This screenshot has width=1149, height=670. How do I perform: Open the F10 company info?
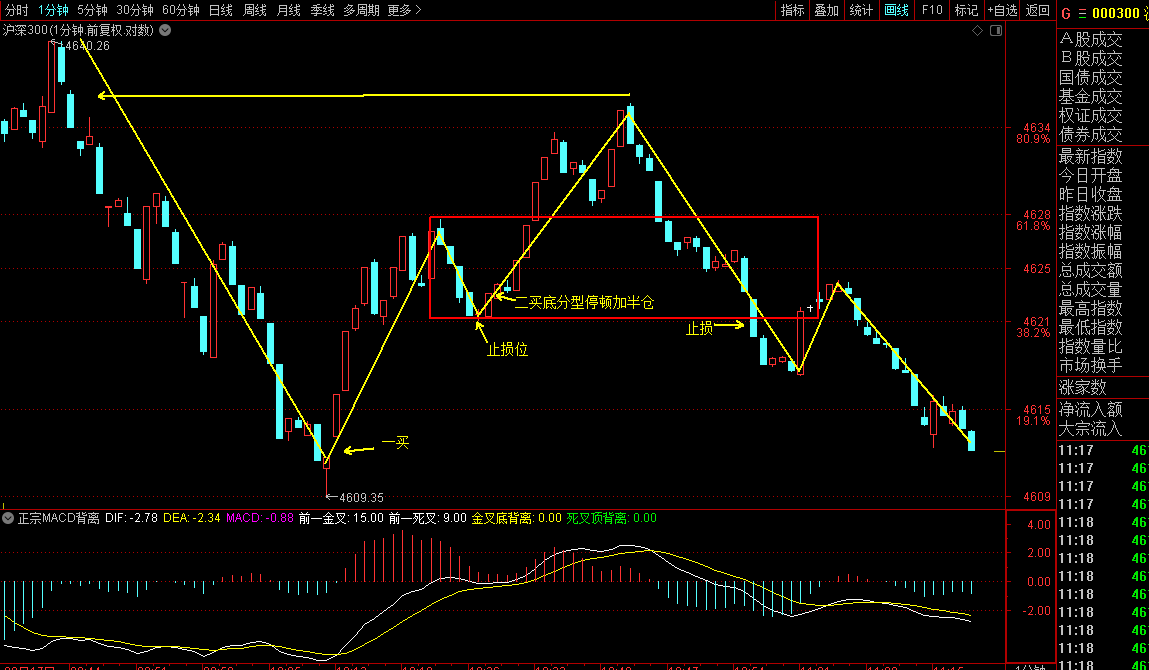click(931, 10)
